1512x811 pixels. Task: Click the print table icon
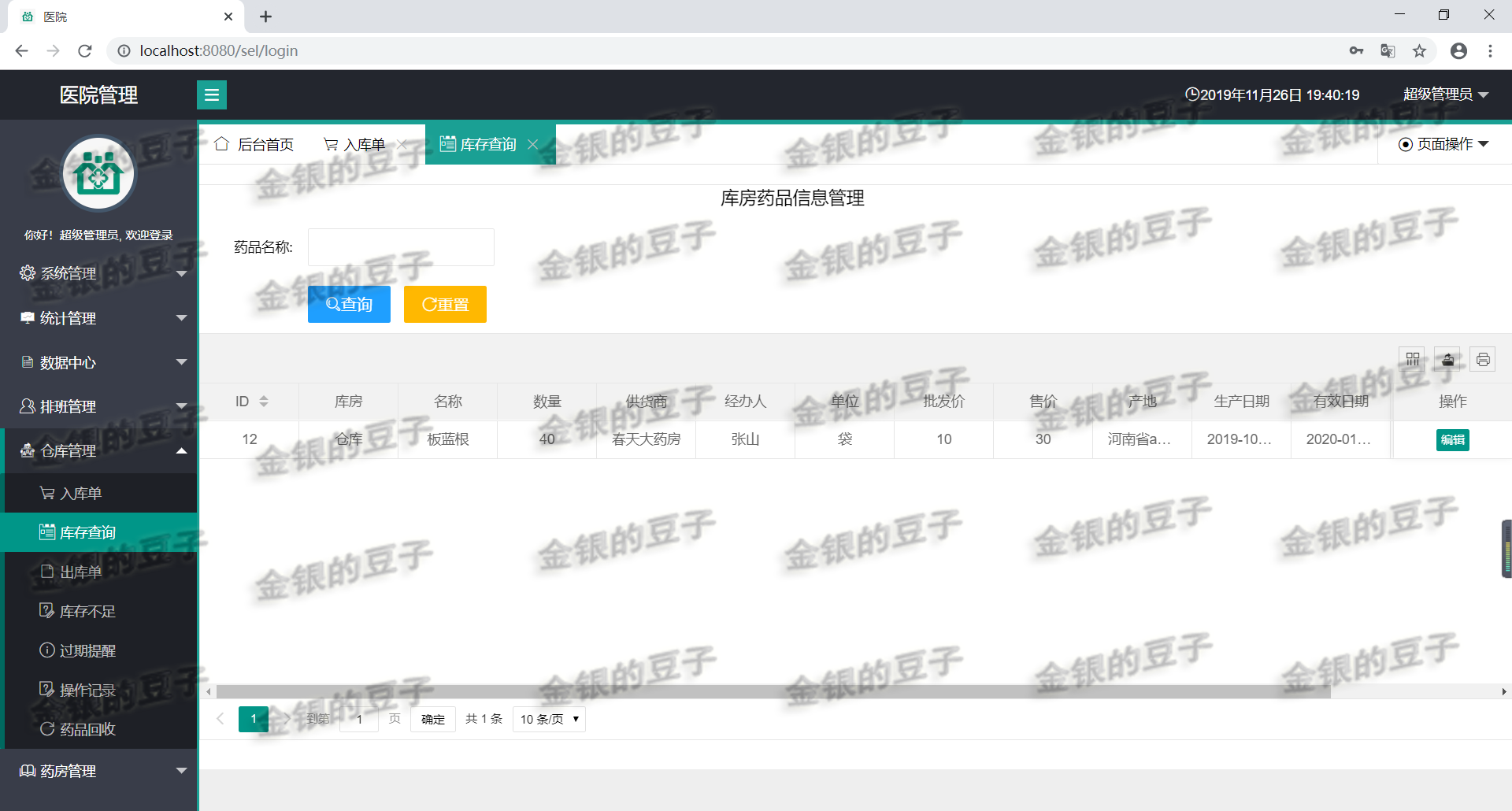point(1483,360)
